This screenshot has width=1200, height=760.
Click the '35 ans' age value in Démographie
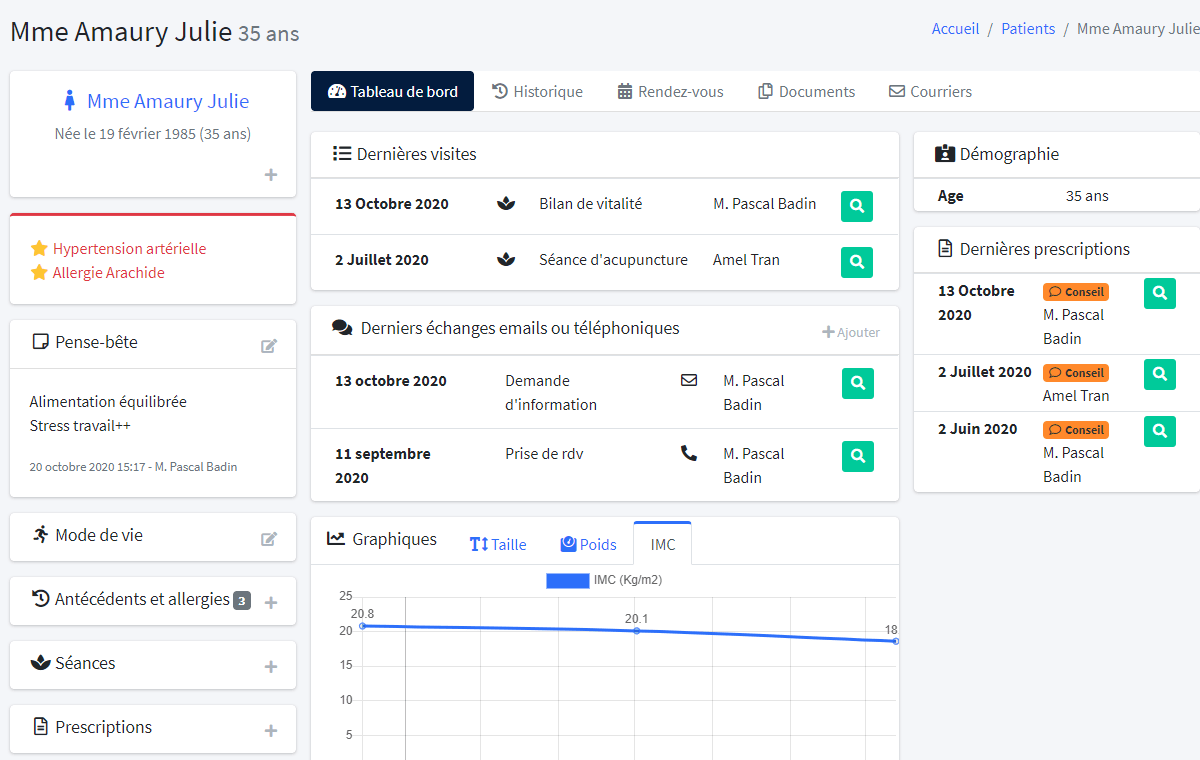pos(1087,196)
